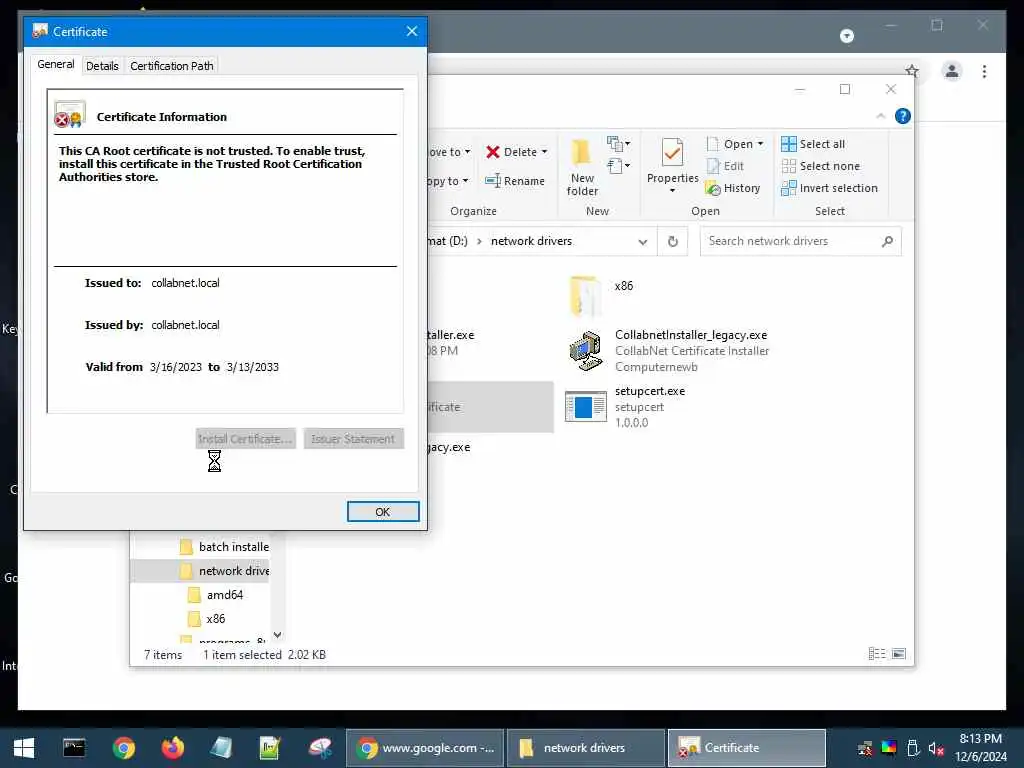Switch to www.google.com Chrome taskbar window
This screenshot has height=768, width=1024.
tap(425, 748)
